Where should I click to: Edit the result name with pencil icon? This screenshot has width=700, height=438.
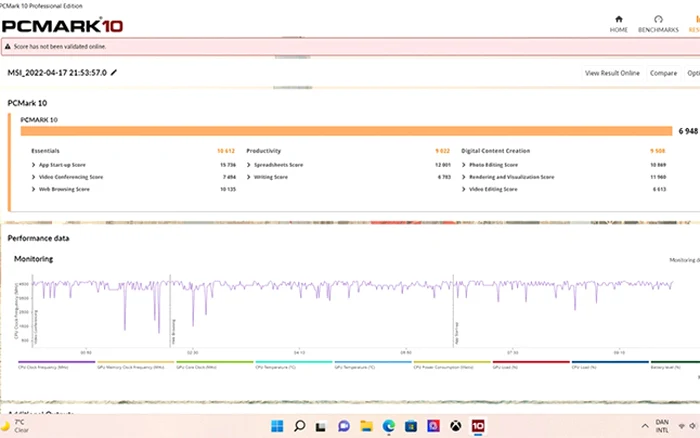click(x=114, y=72)
